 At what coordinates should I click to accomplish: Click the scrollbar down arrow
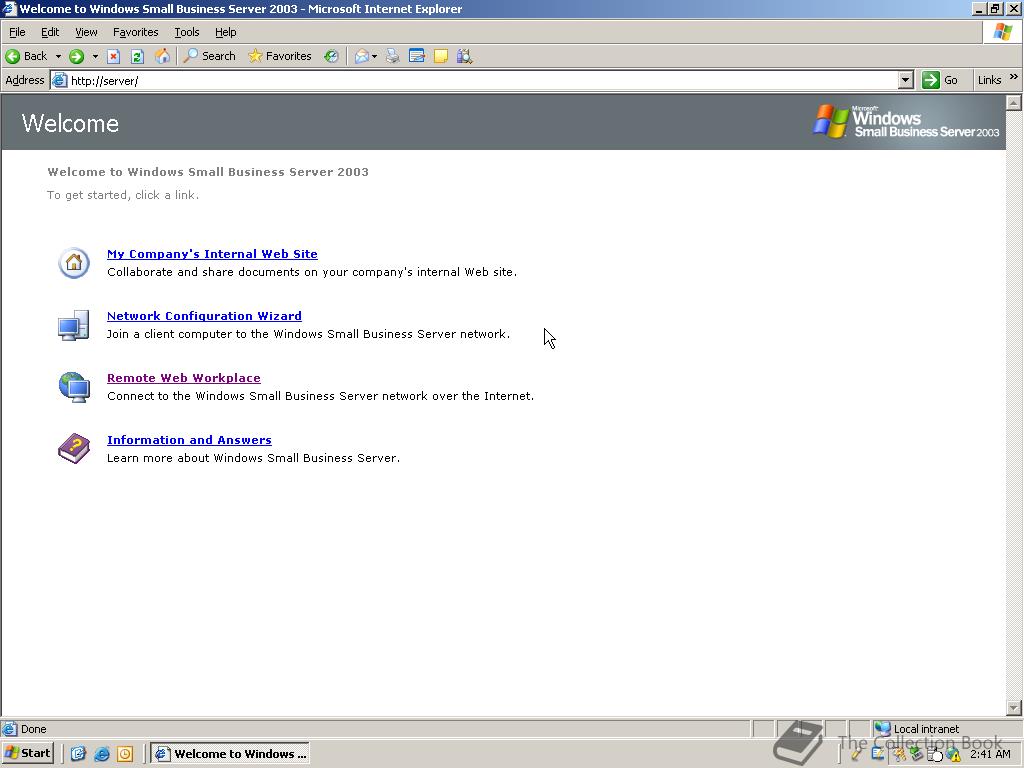[1014, 707]
